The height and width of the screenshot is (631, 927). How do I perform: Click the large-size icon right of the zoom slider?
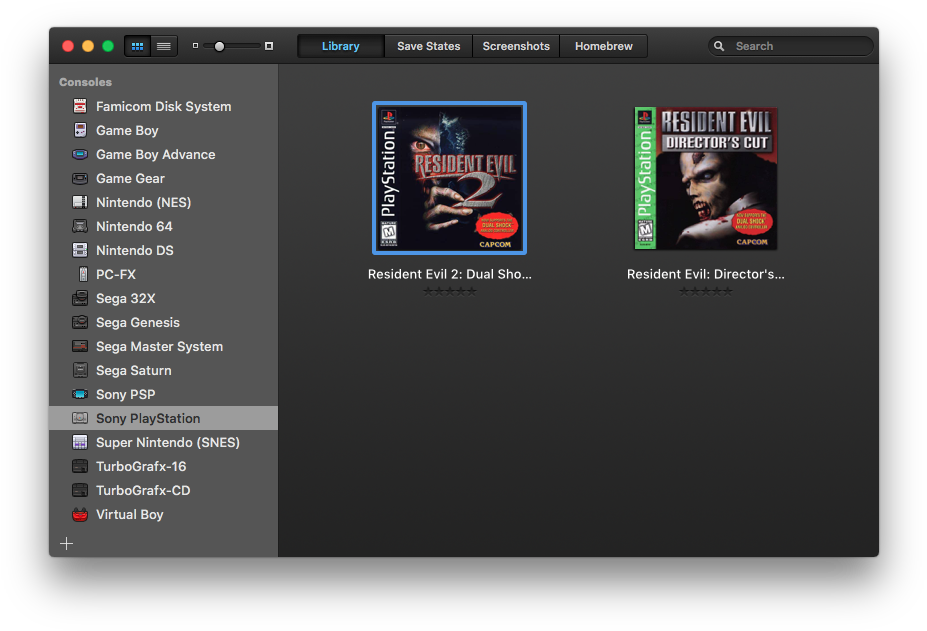[269, 46]
